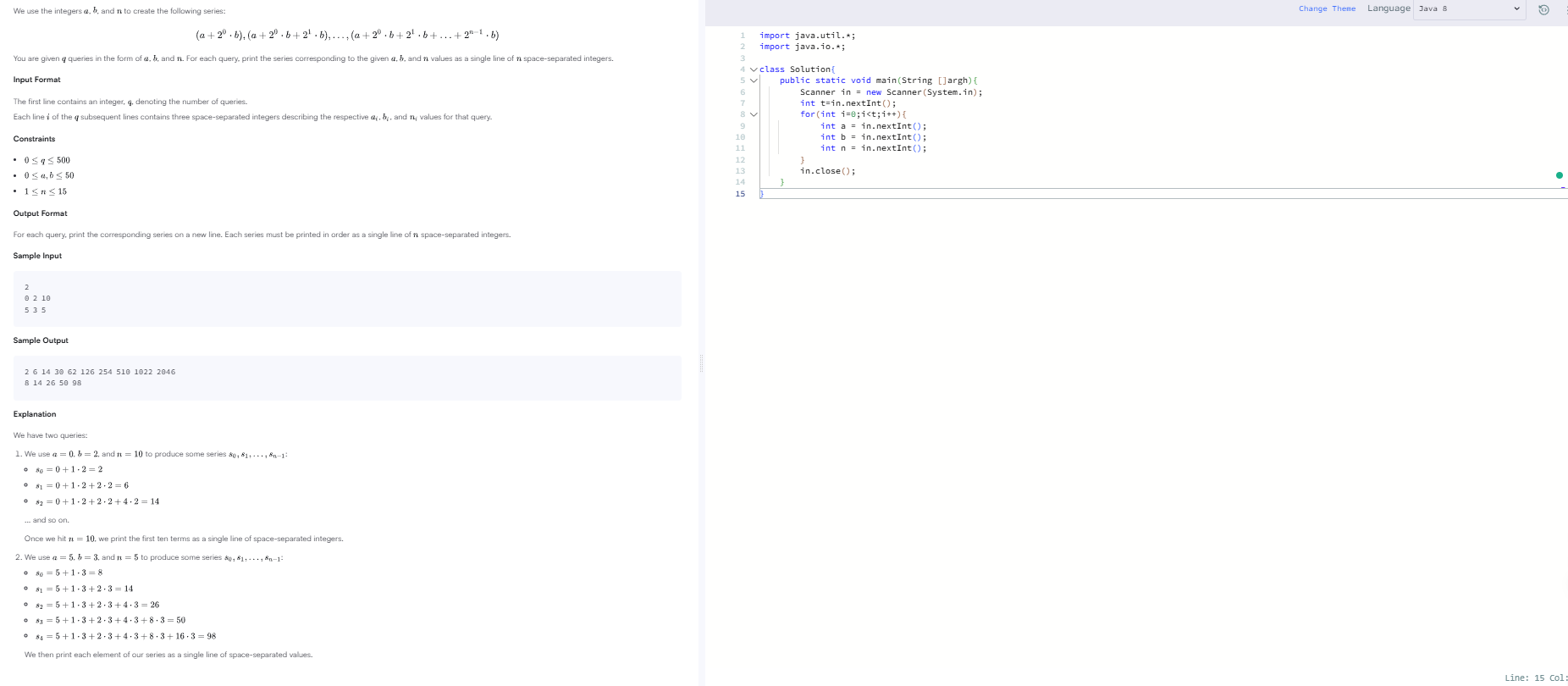Click the 'int t=in.nextInt();' line

click(x=847, y=103)
